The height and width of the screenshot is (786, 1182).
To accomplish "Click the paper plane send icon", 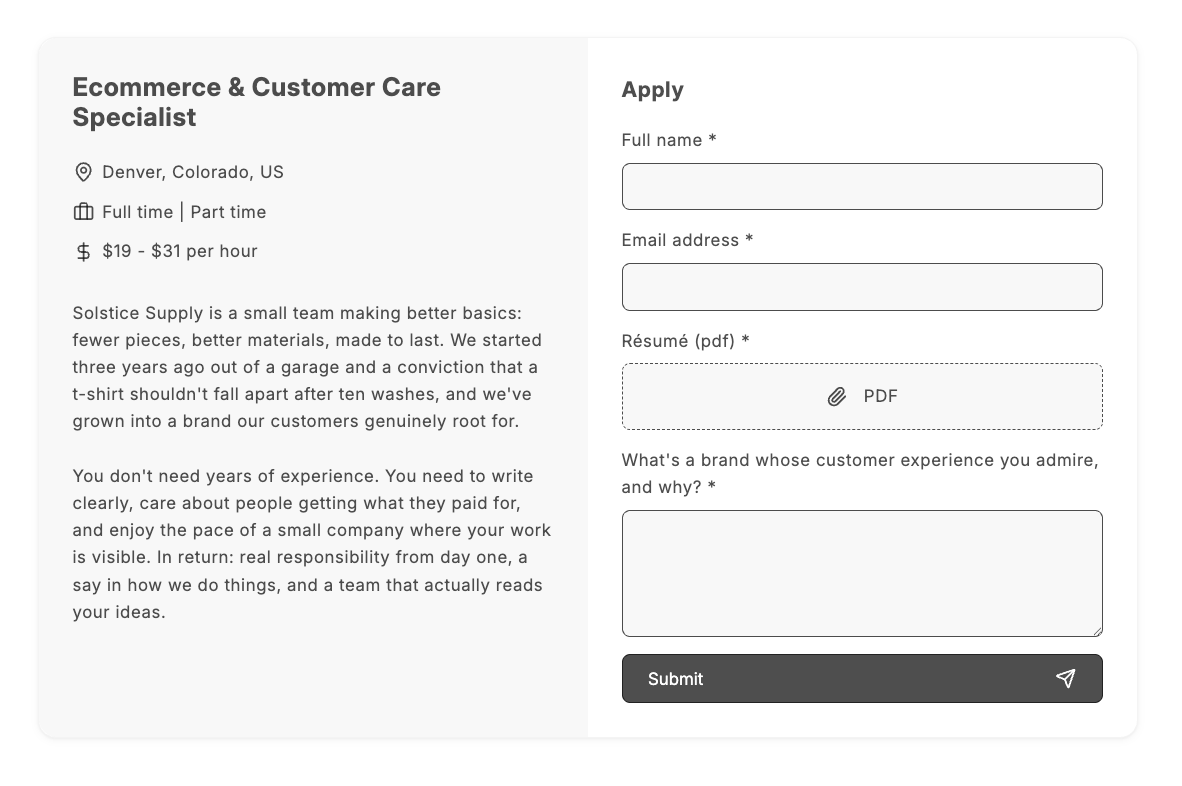I will 1065,678.
